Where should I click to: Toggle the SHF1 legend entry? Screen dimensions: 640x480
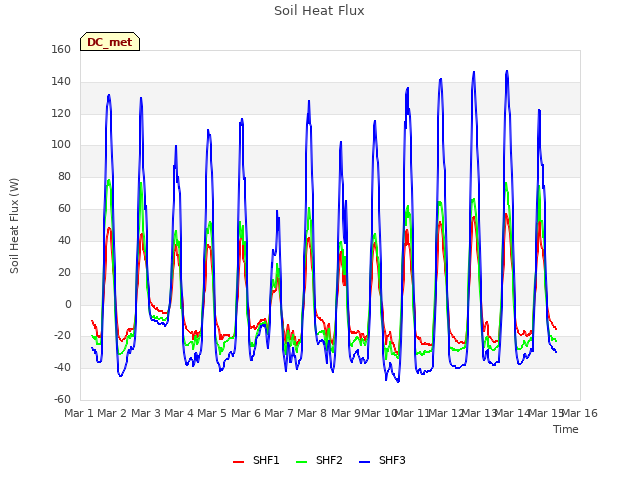pyautogui.click(x=256, y=460)
